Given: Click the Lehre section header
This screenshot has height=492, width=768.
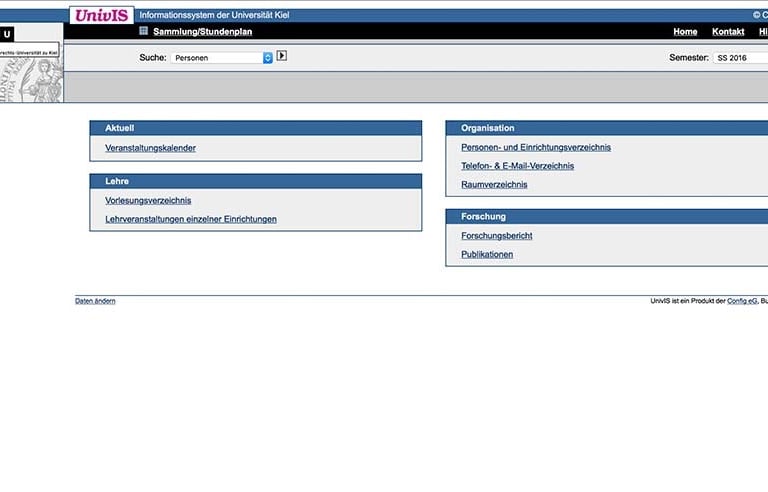Looking at the screenshot, I should pyautogui.click(x=256, y=181).
